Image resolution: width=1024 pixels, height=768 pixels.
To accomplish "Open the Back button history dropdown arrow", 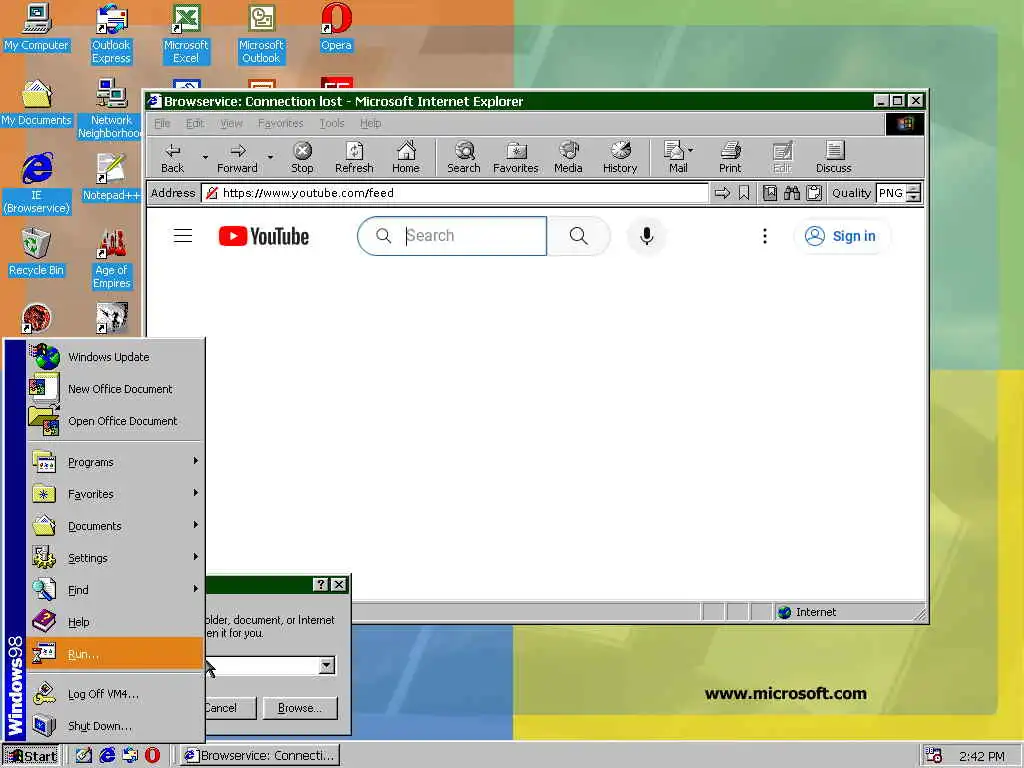I will click(205, 157).
